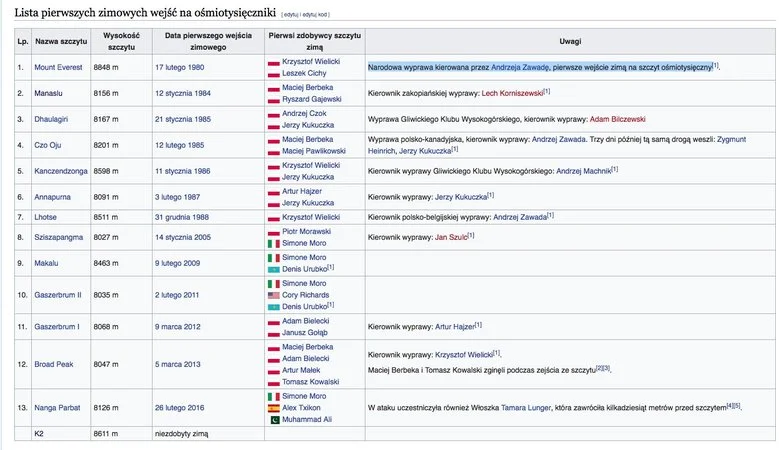
Task: Click the Kazakhstan flag in the Makalu row
Action: [x=274, y=269]
